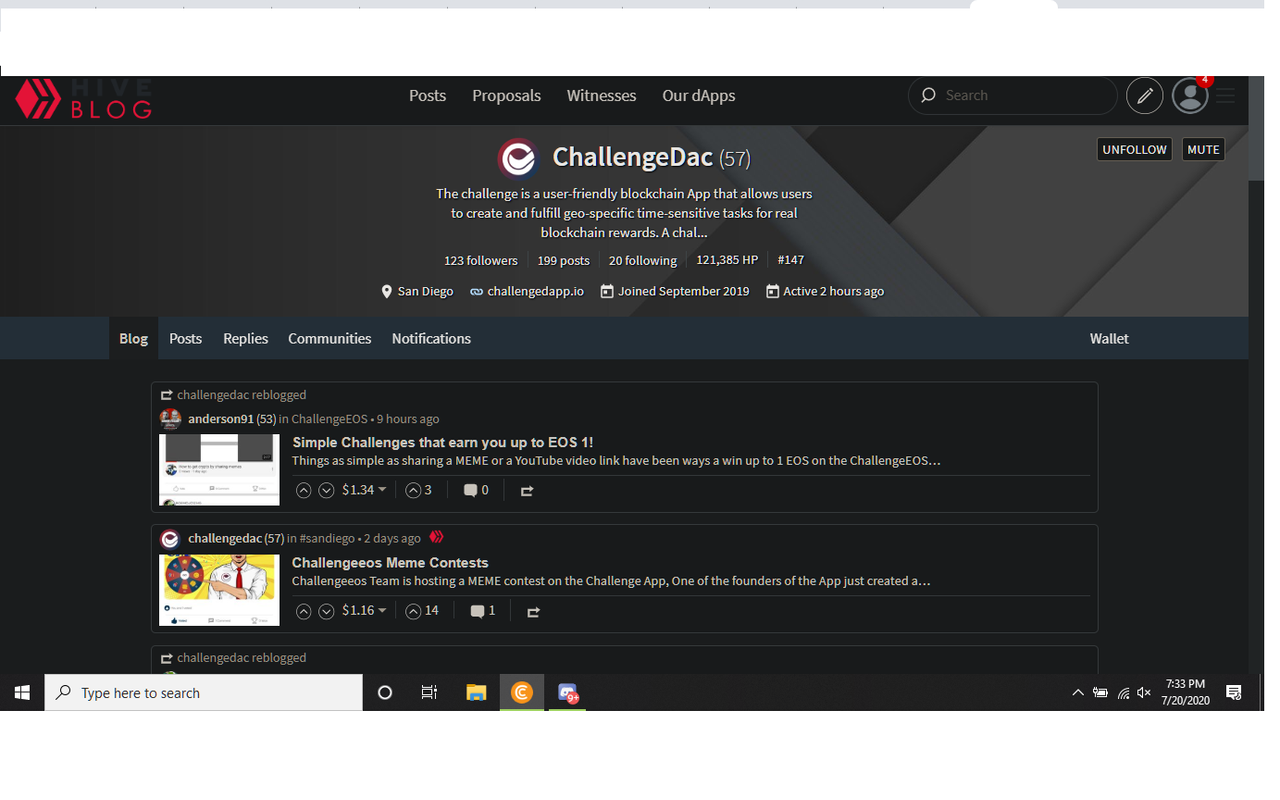Open the compose post pencil icon
This screenshot has width=1280, height=800.
[1145, 96]
